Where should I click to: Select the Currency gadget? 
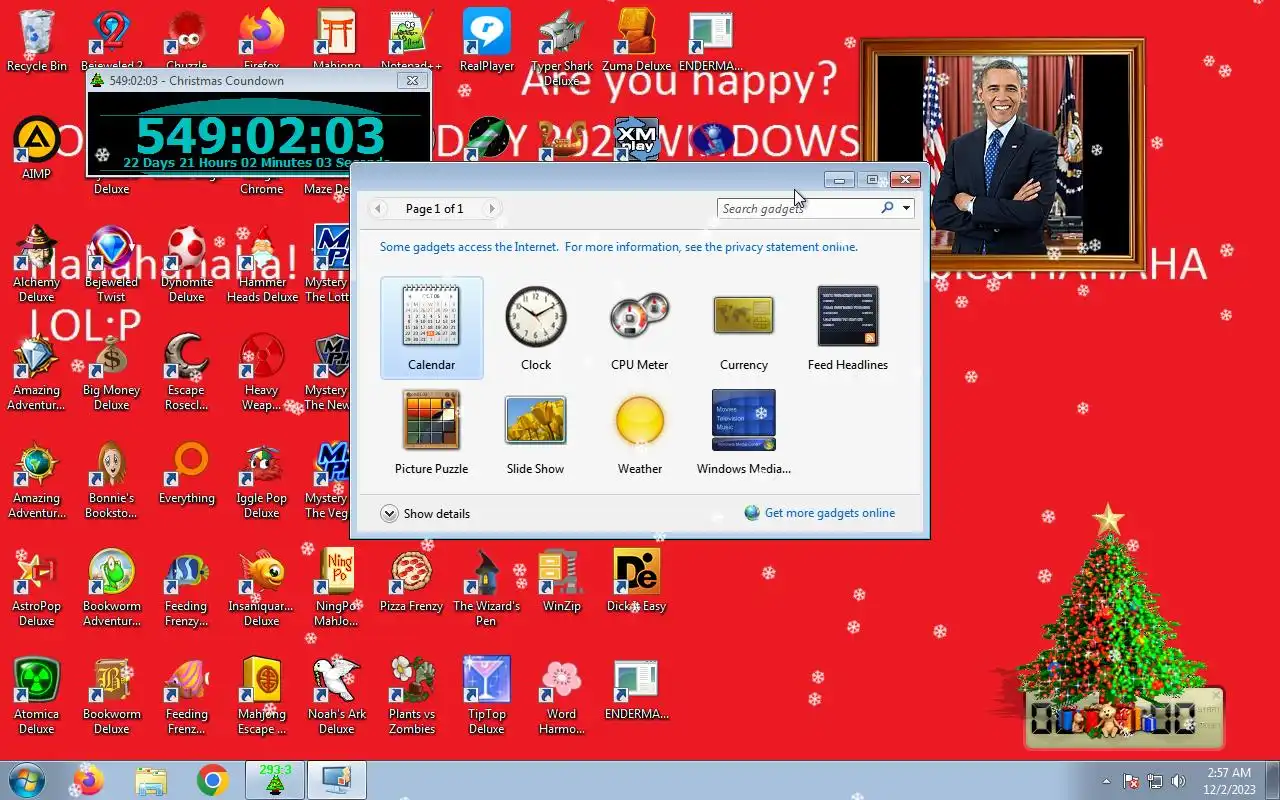click(x=744, y=328)
